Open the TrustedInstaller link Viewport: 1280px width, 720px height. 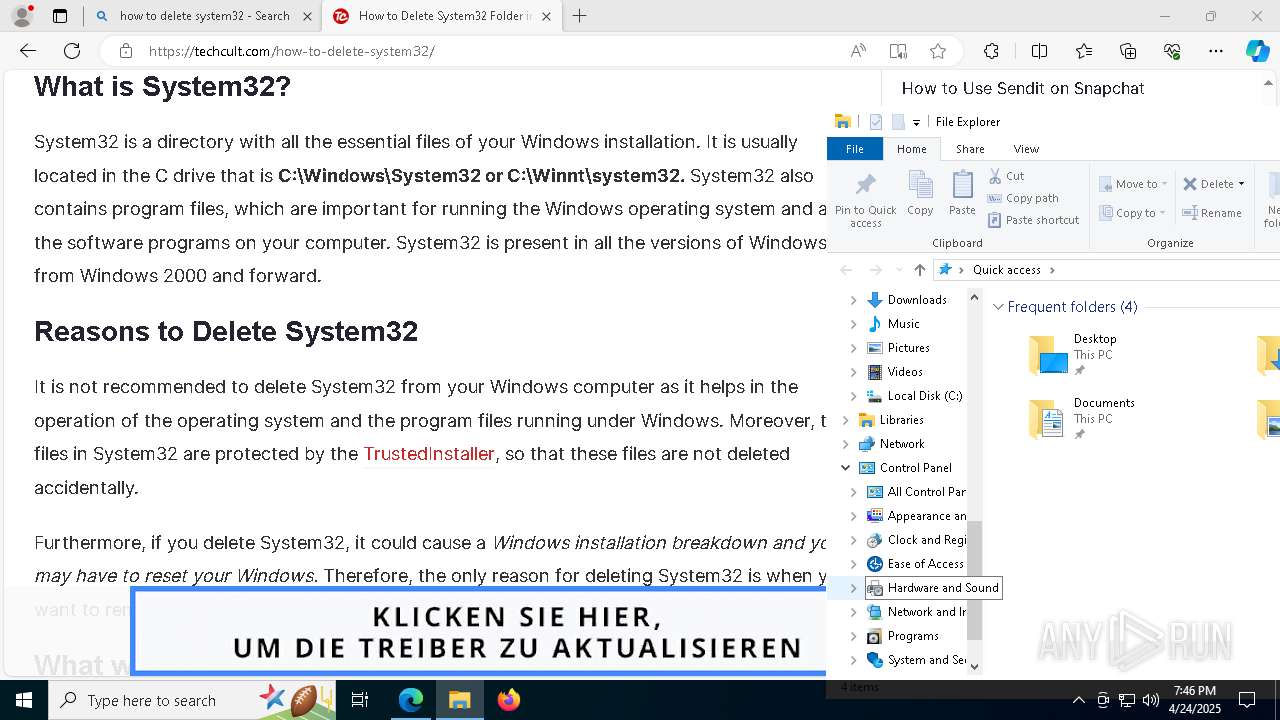pyautogui.click(x=429, y=454)
